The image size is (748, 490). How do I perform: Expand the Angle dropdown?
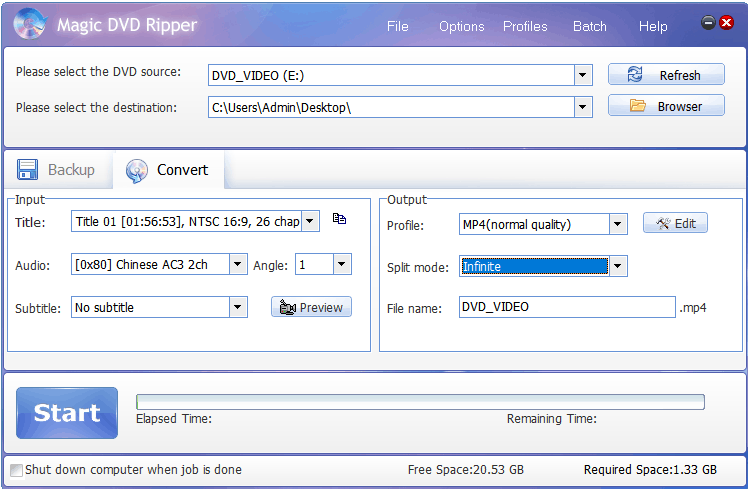click(342, 264)
